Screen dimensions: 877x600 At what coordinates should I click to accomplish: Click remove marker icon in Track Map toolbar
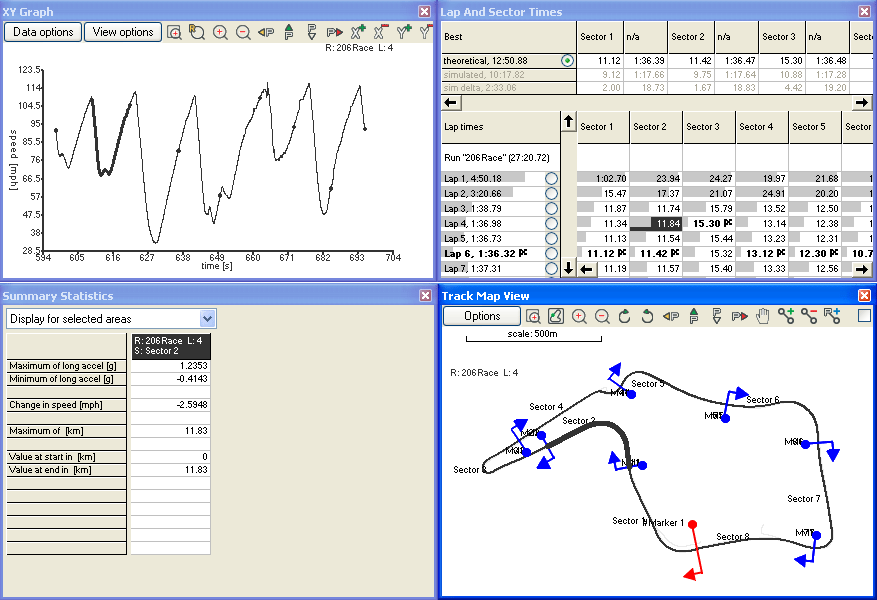[x=809, y=316]
